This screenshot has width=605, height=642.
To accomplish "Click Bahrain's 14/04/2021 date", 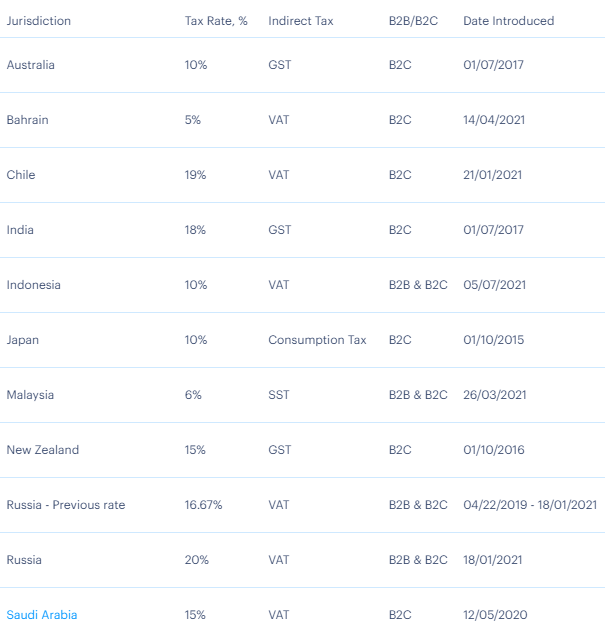I will click(x=494, y=120).
